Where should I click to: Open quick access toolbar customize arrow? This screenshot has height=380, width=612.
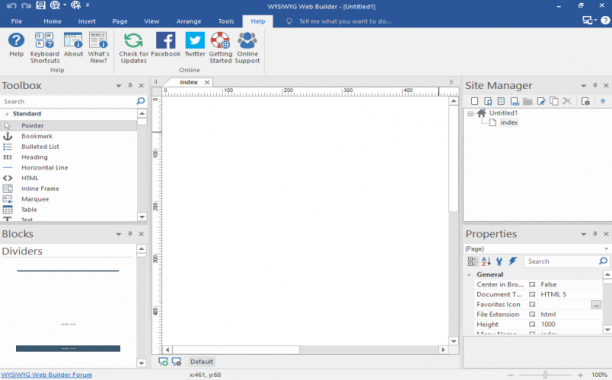pyautogui.click(x=87, y=5)
